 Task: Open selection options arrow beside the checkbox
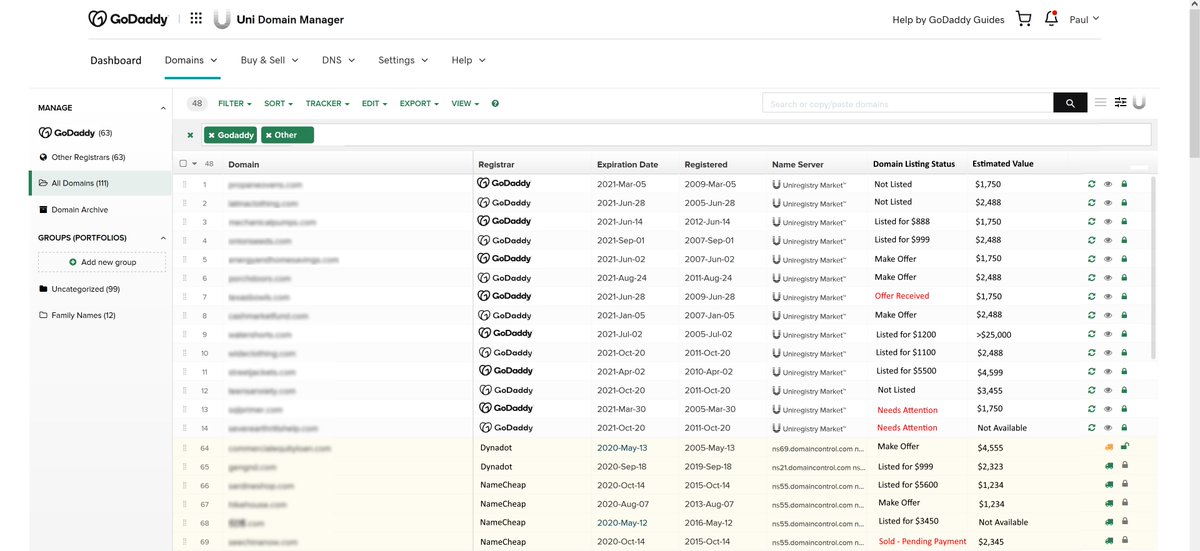click(195, 164)
